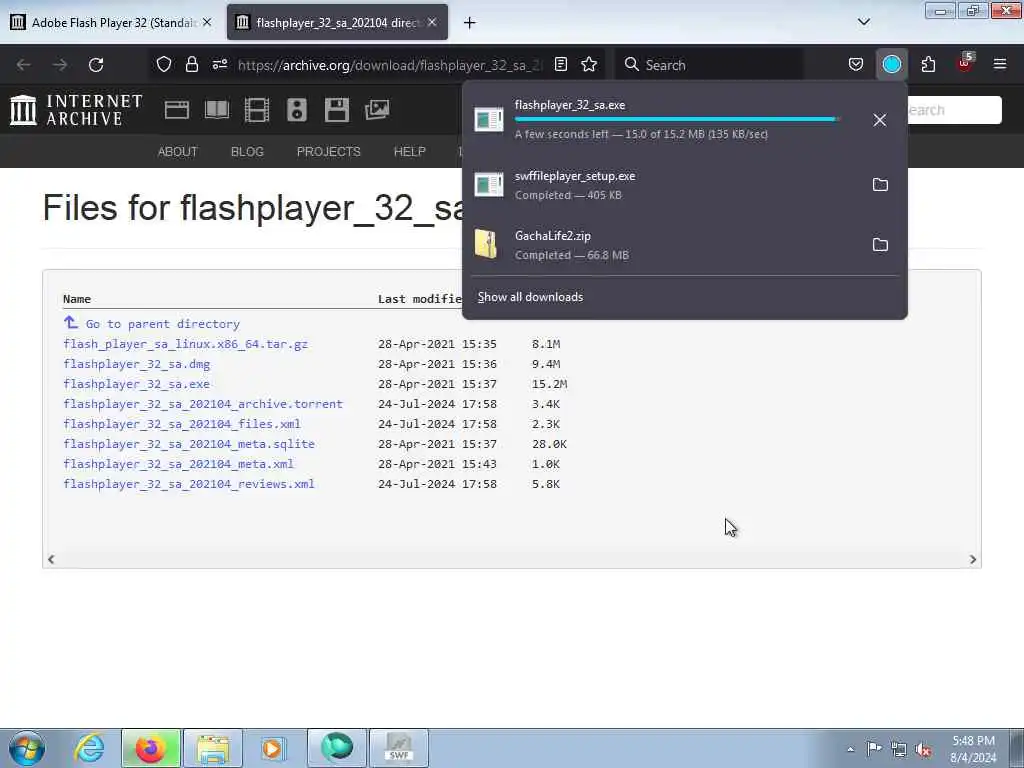The width and height of the screenshot is (1024, 768).
Task: Open Firefox application hamburger menu
Action: (x=1000, y=65)
